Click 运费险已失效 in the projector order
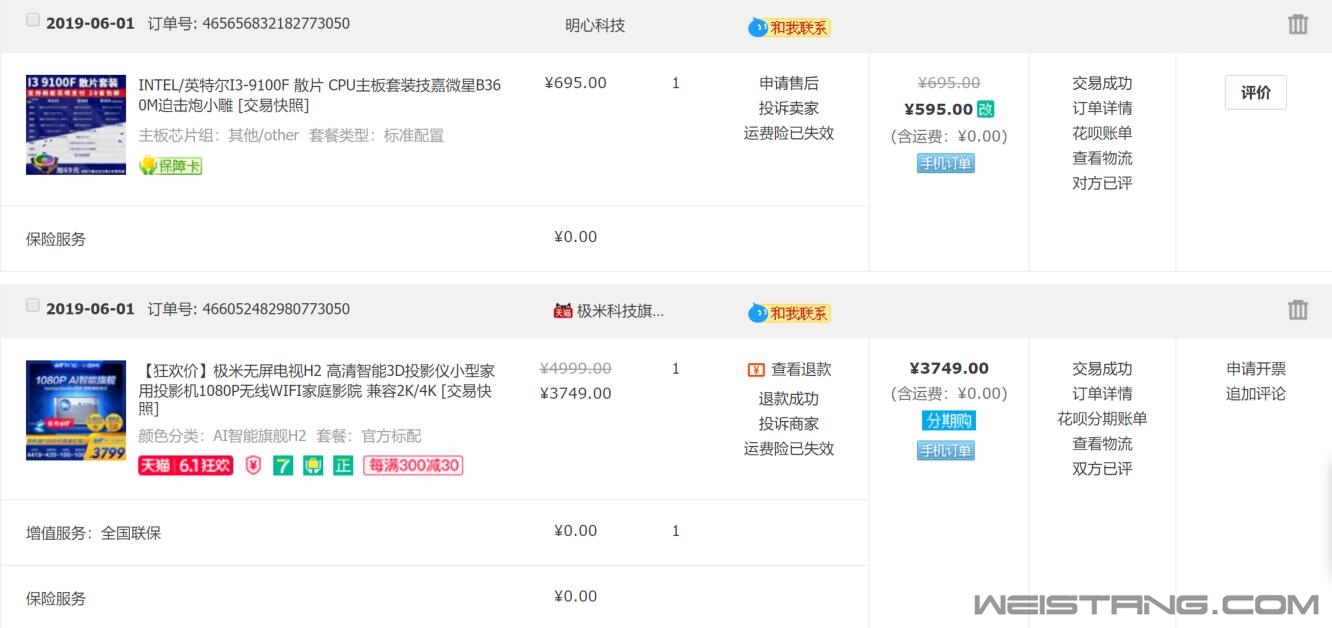This screenshot has height=628, width=1332. tap(789, 449)
